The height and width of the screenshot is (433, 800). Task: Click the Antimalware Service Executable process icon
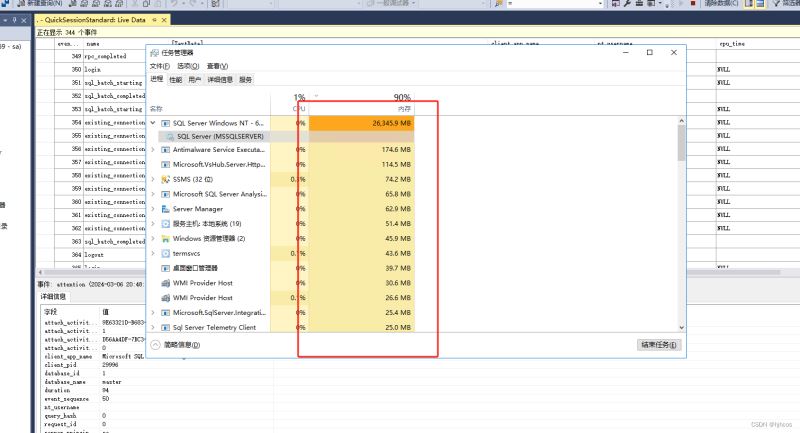[x=165, y=149]
